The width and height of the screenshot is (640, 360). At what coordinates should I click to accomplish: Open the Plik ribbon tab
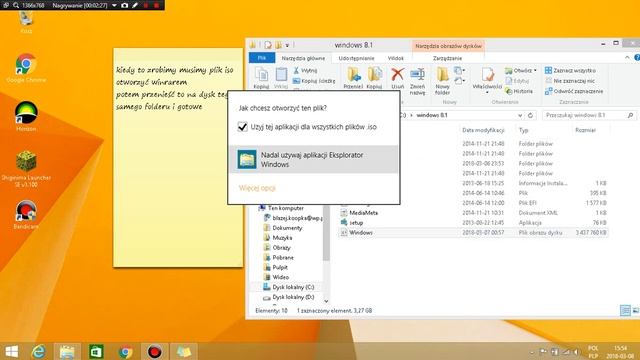tap(262, 58)
